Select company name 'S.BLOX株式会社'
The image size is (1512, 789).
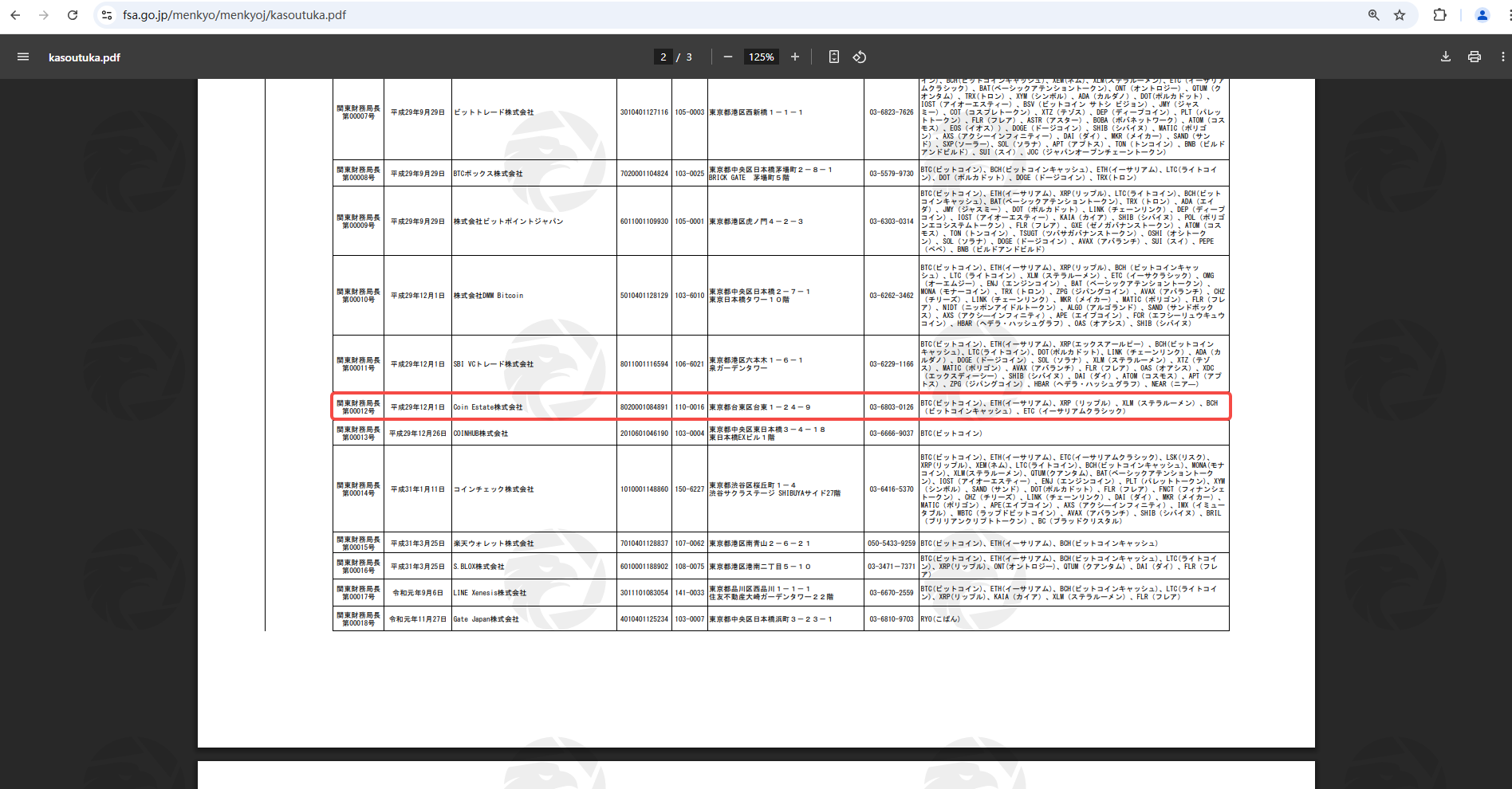(x=478, y=567)
